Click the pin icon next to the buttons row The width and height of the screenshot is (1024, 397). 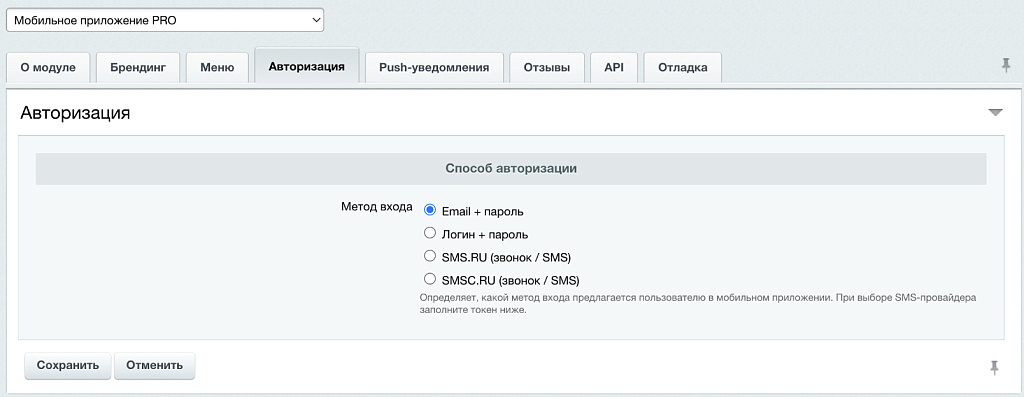coord(994,368)
